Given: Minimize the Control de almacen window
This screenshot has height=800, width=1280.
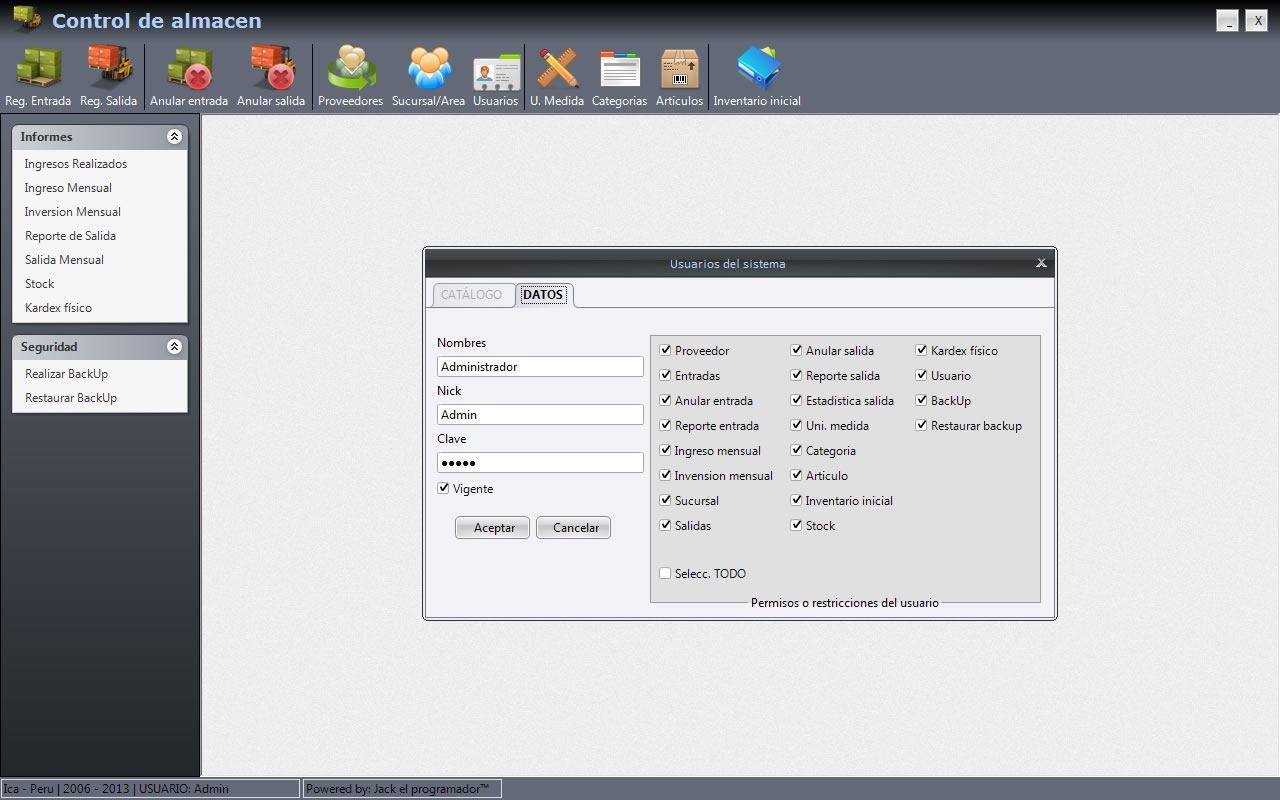Looking at the screenshot, I should [x=1228, y=20].
